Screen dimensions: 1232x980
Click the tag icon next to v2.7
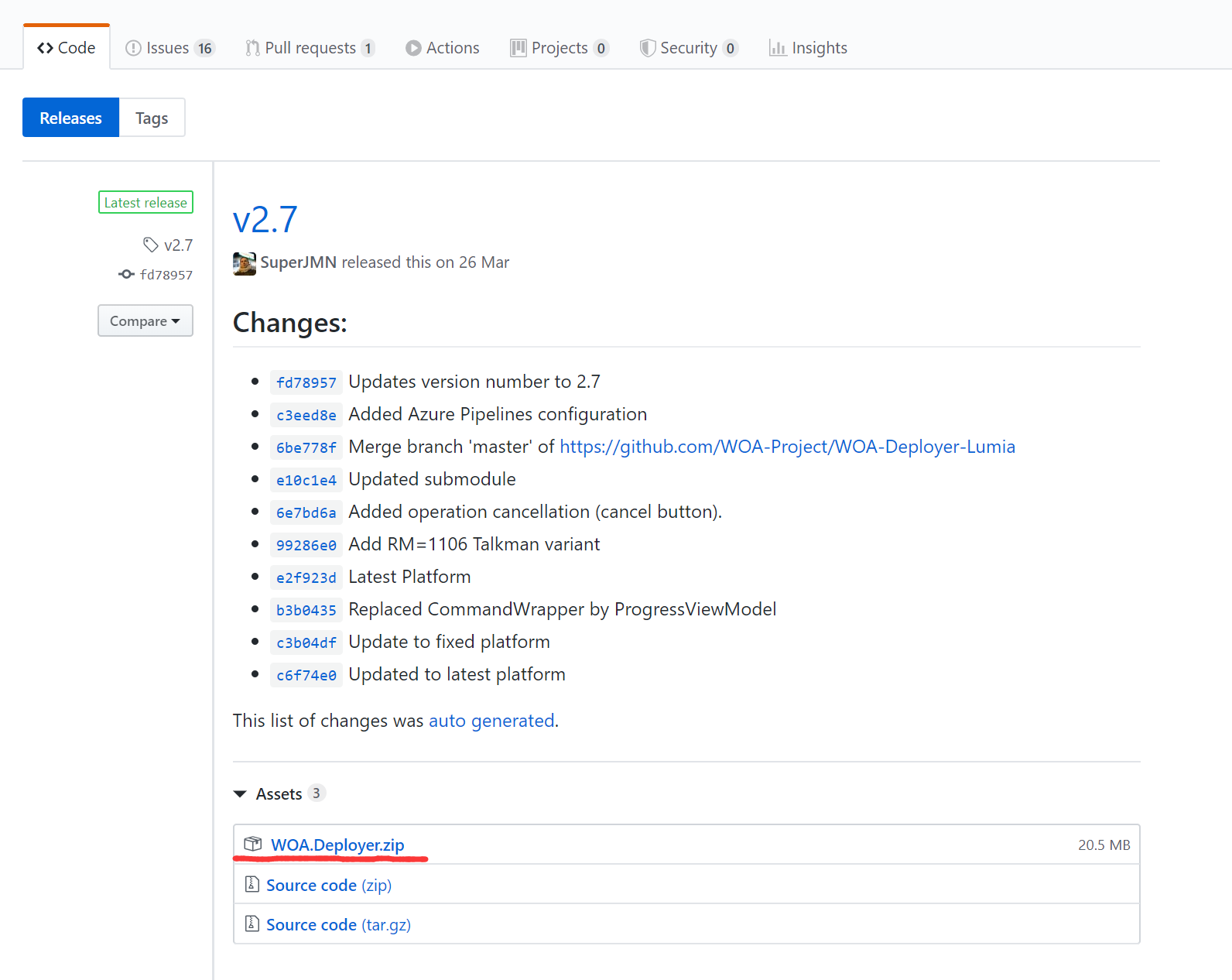(150, 245)
